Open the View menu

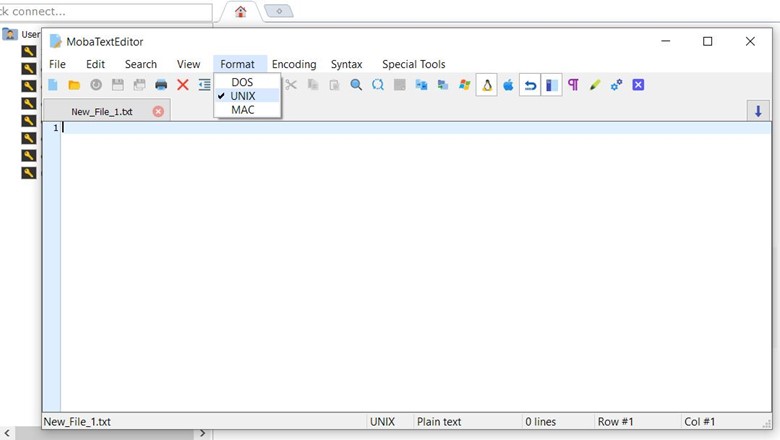coord(189,64)
